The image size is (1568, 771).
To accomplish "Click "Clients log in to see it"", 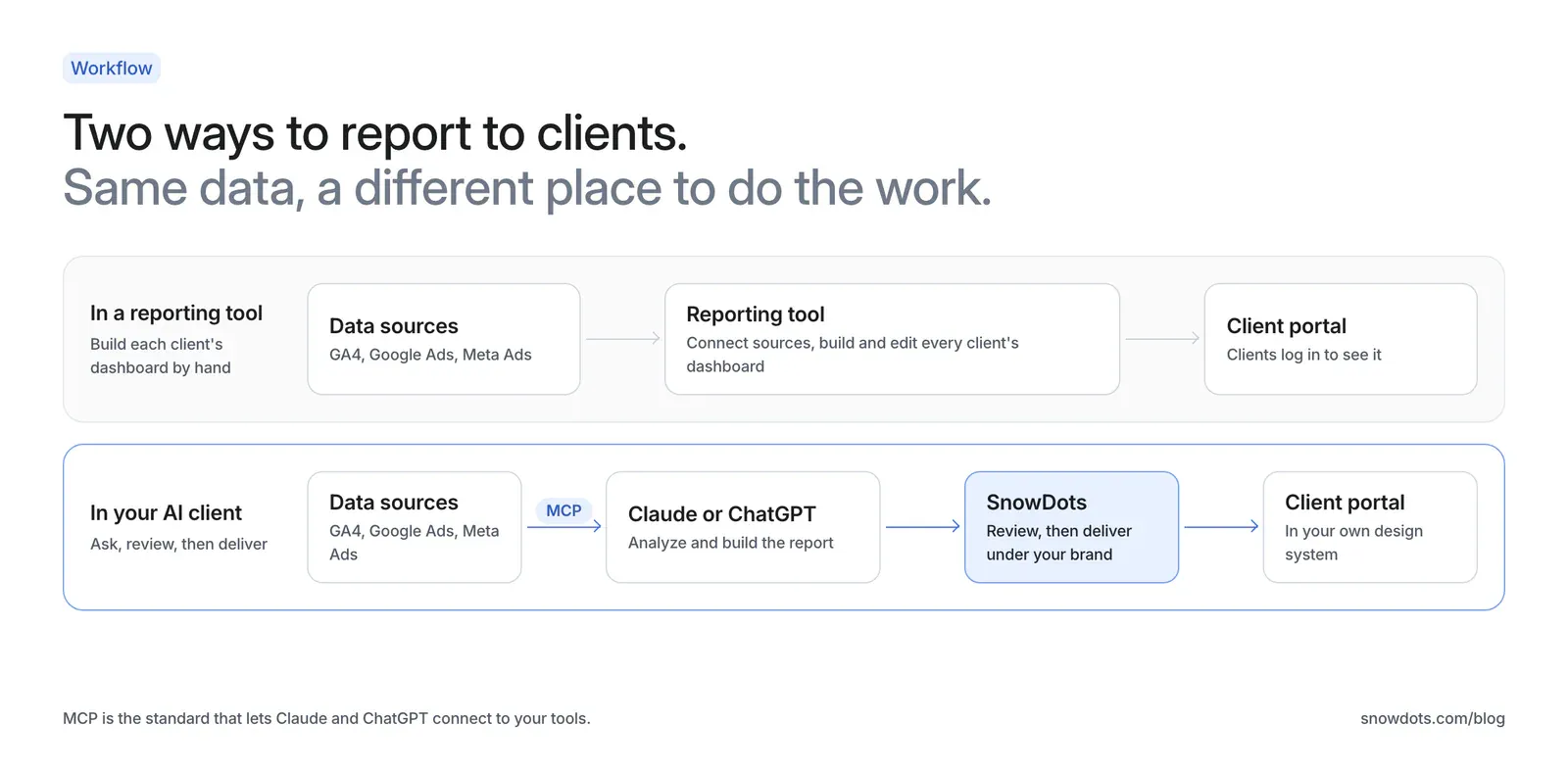I will point(1303,355).
